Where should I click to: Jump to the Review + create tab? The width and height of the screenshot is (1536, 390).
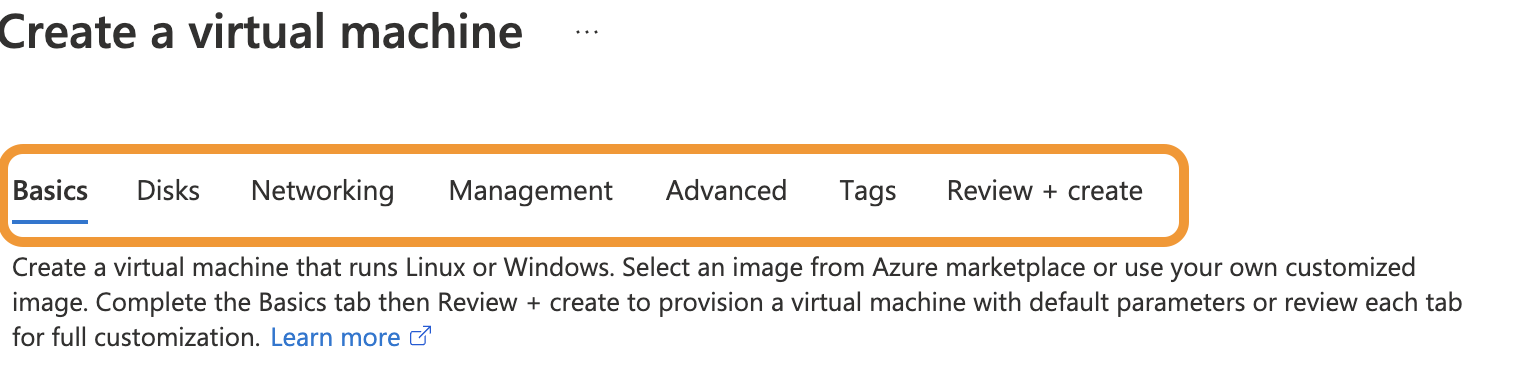(x=1044, y=191)
